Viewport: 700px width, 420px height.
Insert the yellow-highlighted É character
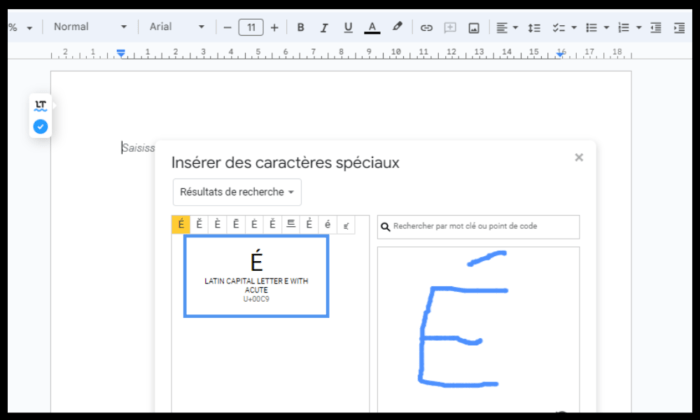tap(181, 225)
